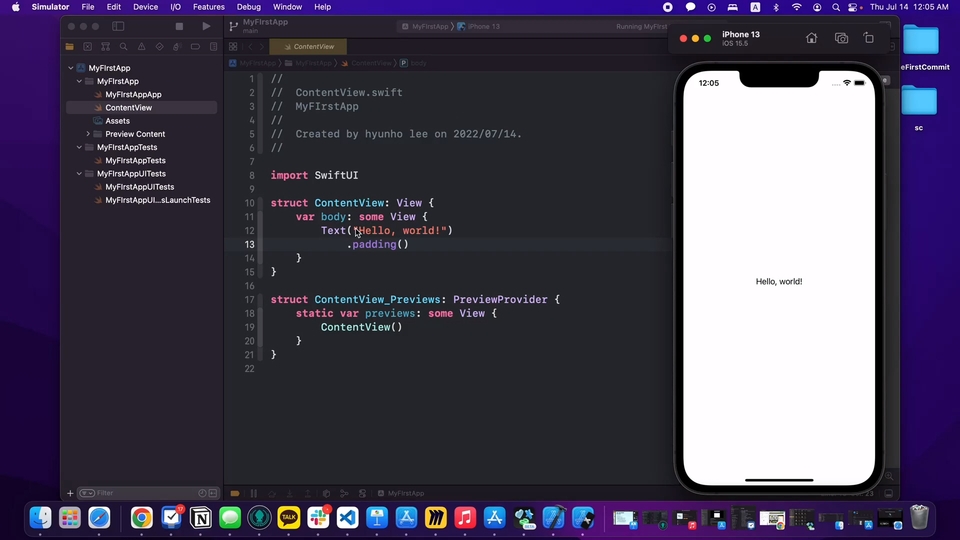Go forward in editor history

tap(261, 47)
